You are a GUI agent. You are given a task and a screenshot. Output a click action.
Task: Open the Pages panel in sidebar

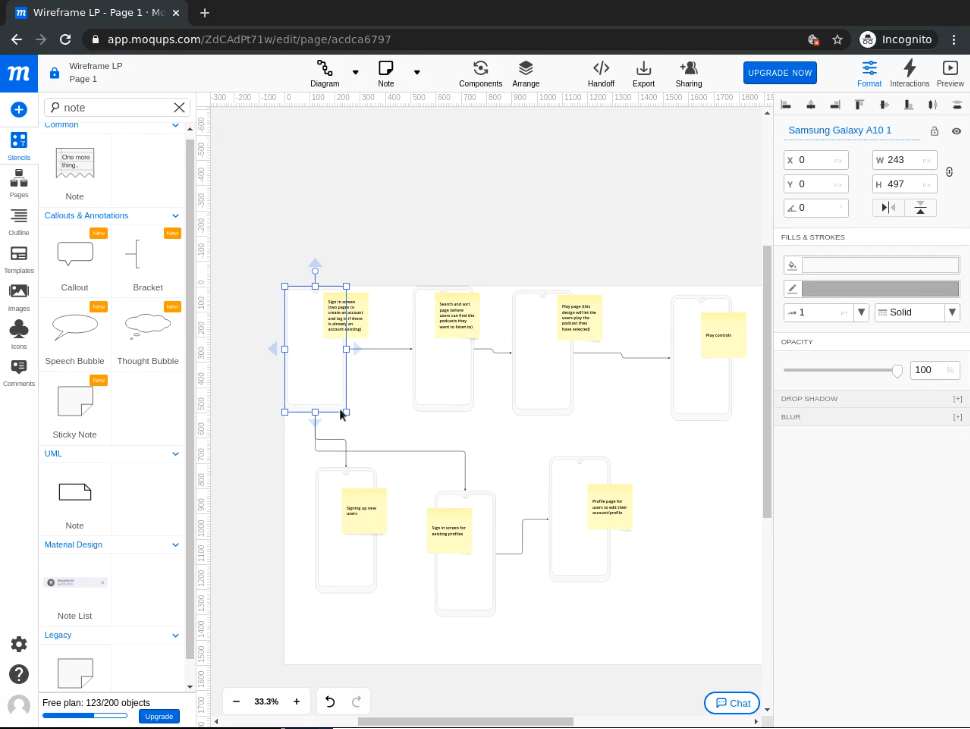coord(18,182)
